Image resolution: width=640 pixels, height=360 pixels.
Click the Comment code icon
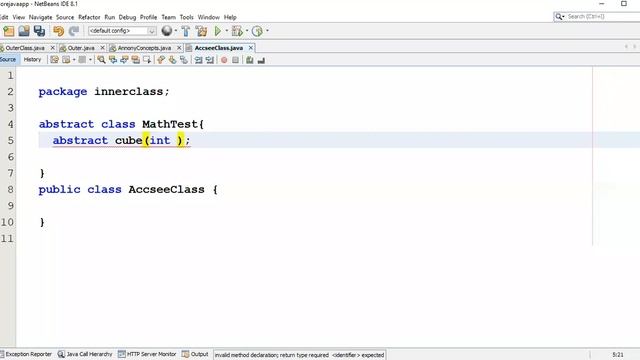249,60
